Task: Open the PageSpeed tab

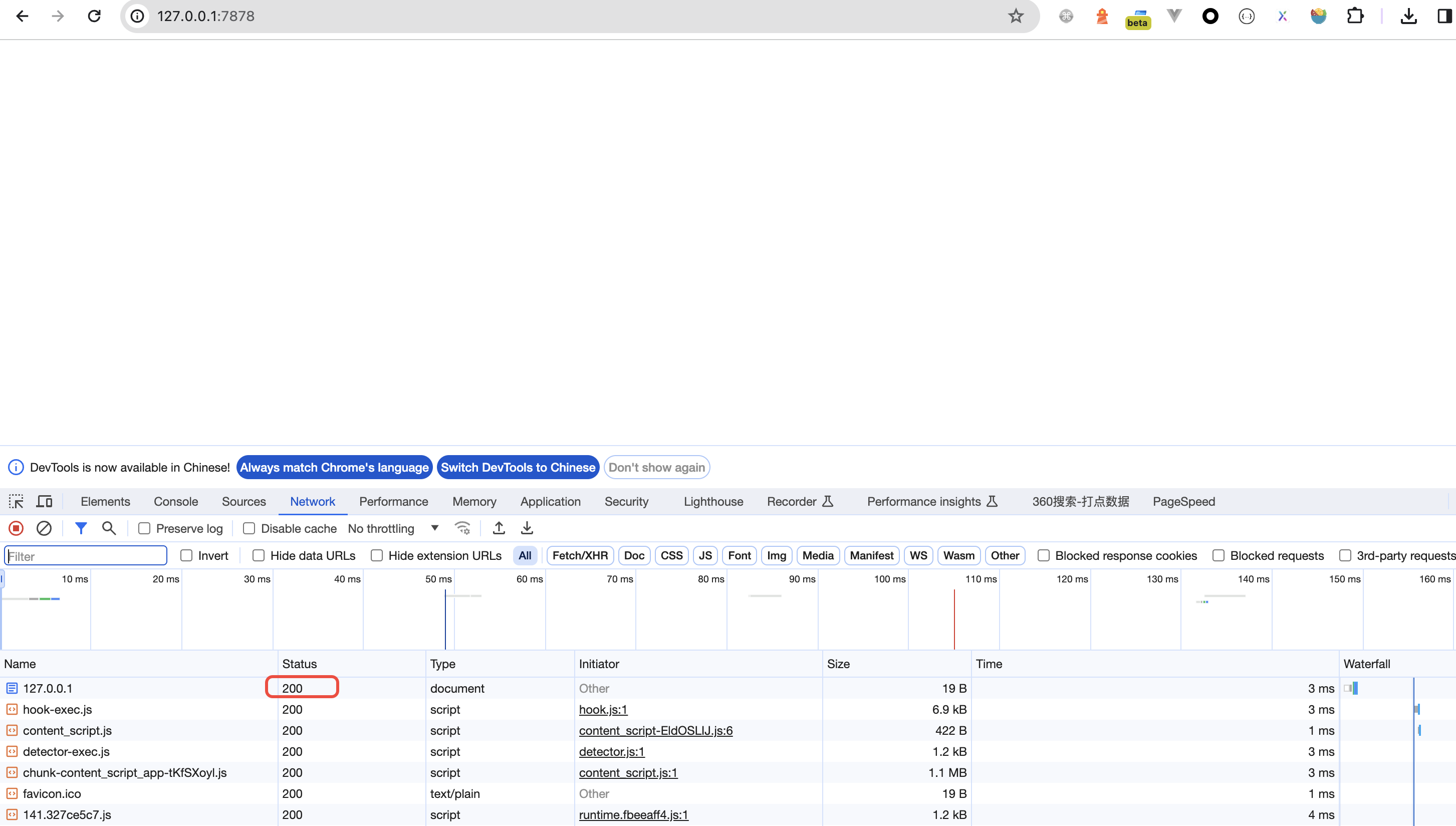Action: pyautogui.click(x=1184, y=502)
